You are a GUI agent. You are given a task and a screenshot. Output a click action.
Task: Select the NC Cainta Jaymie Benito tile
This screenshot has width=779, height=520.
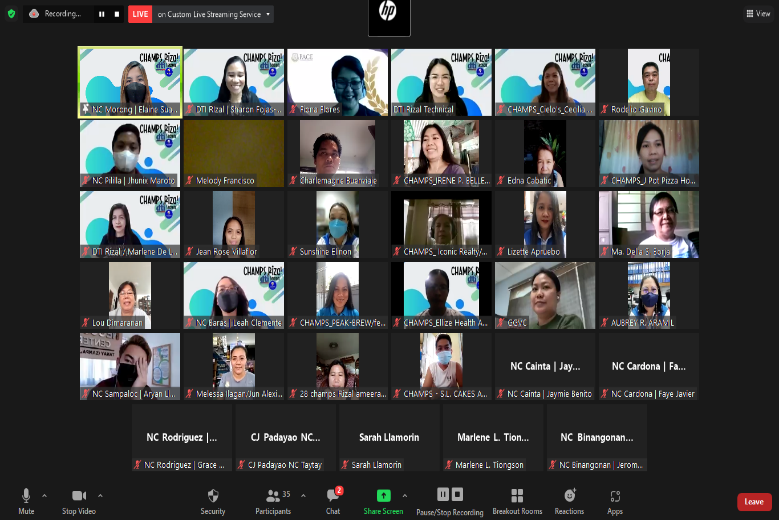point(545,366)
